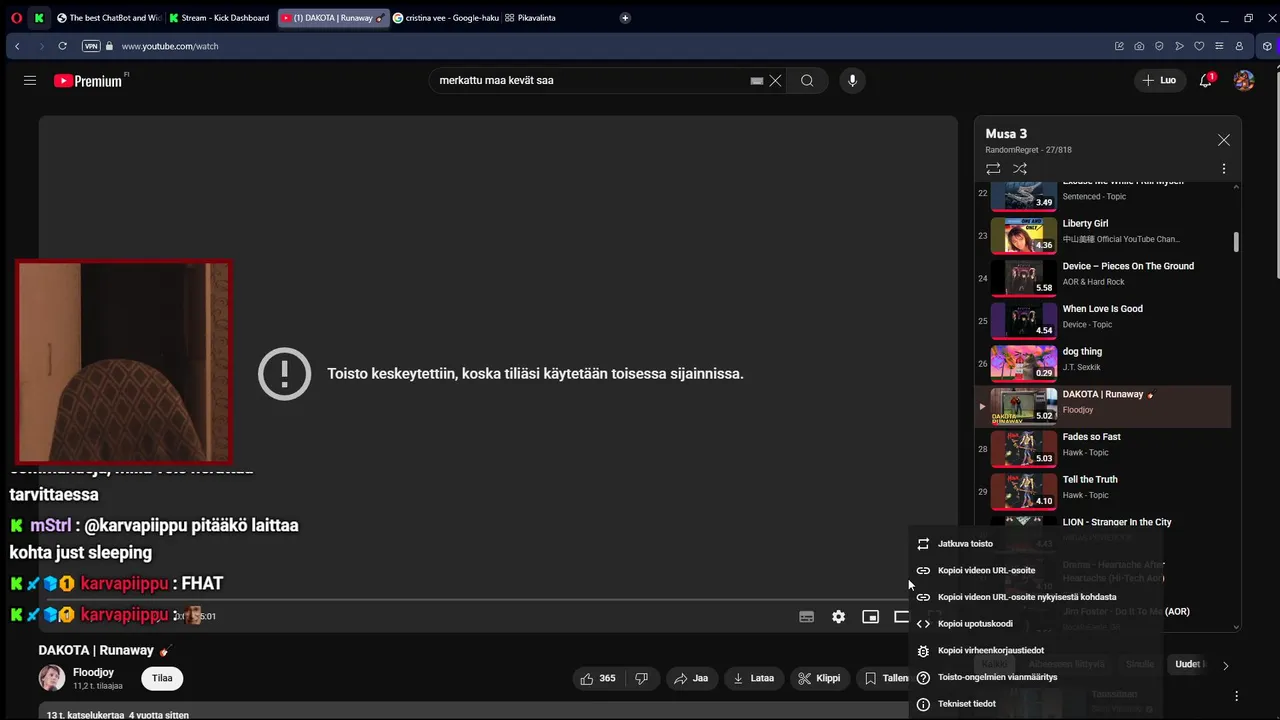The height and width of the screenshot is (720, 1280).
Task: Open a new browser tab
Action: tap(625, 18)
